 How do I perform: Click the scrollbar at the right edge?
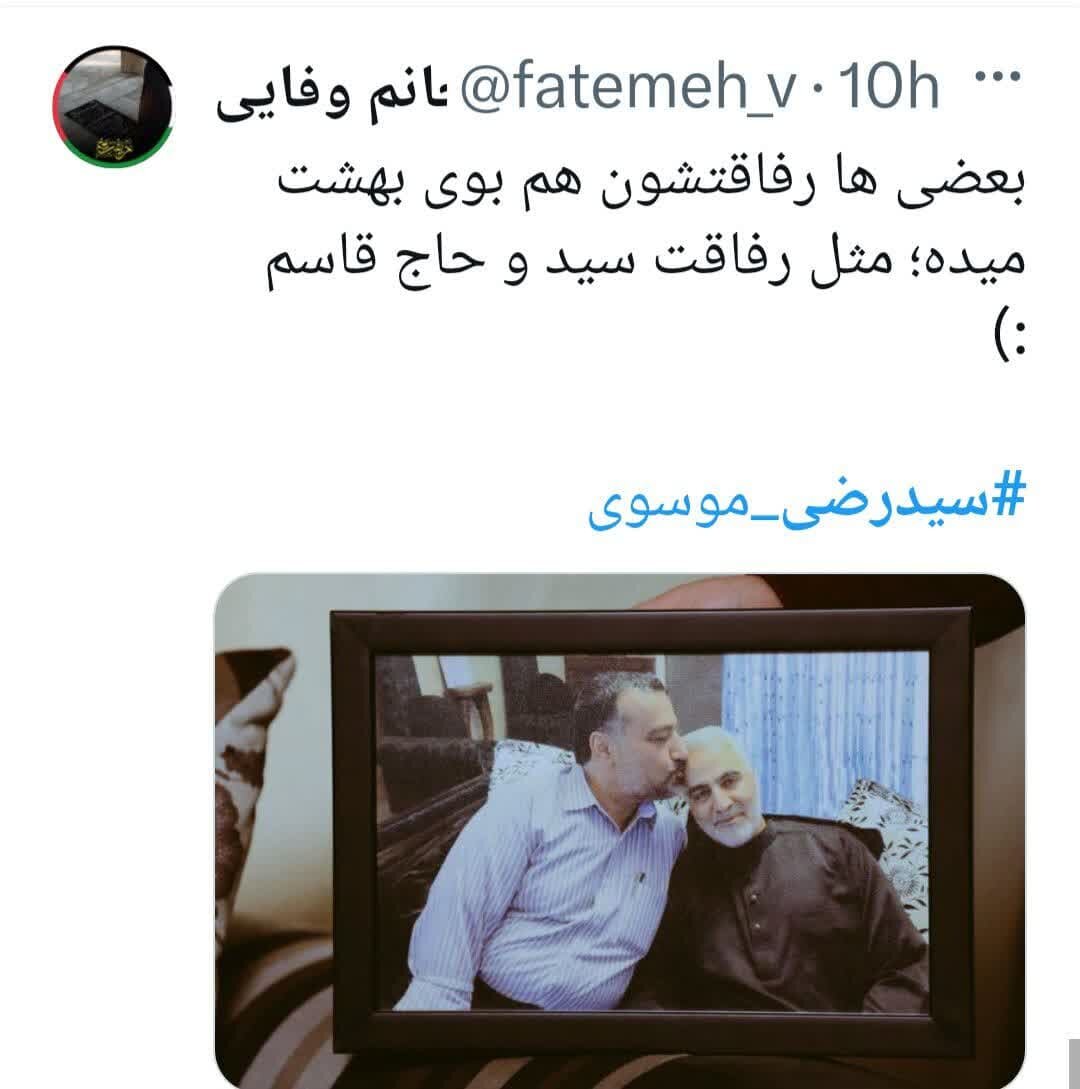[x=1073, y=1063]
